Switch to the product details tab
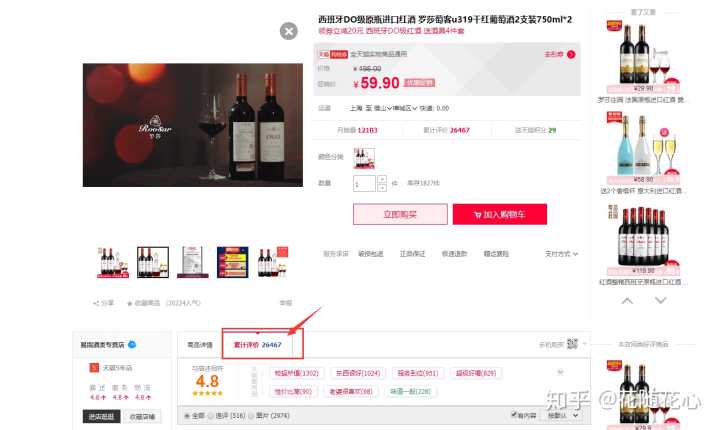720x430 pixels. tap(200, 345)
